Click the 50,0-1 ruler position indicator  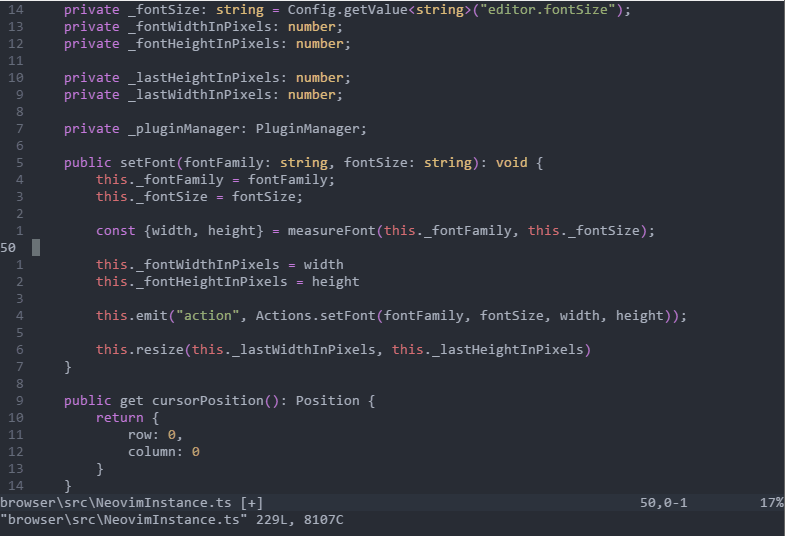point(663,502)
